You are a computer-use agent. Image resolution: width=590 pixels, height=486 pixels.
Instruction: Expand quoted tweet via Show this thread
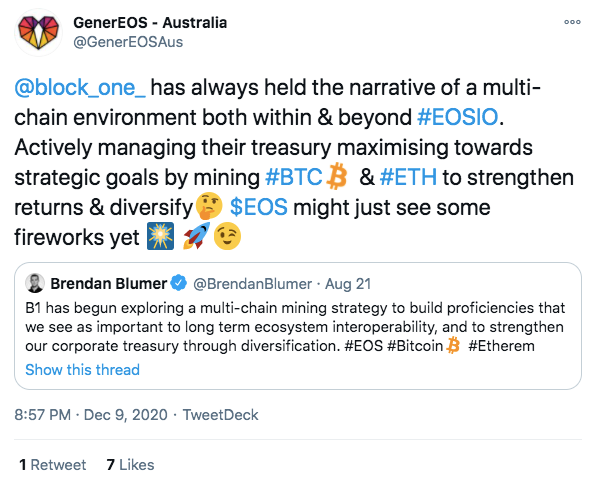[82, 370]
